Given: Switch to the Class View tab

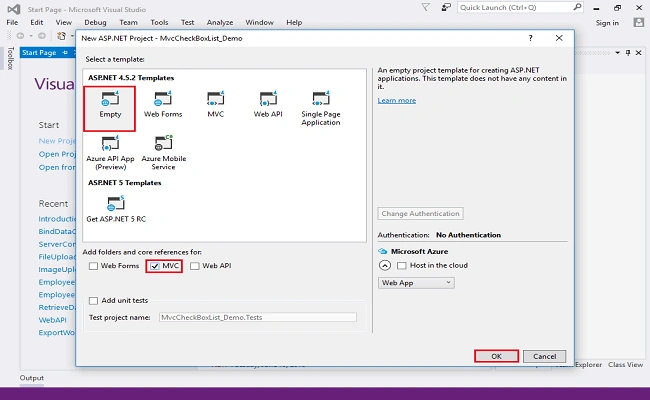Looking at the screenshot, I should tap(625, 365).
